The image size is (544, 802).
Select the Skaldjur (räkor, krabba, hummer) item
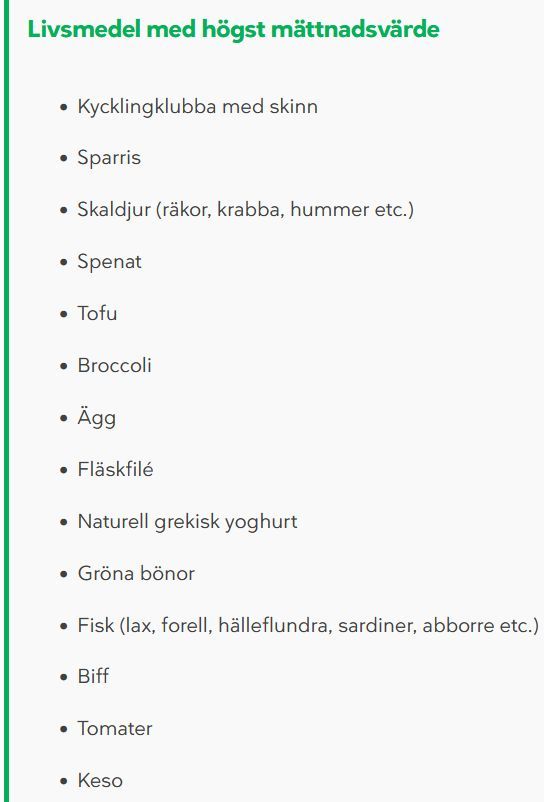pos(245,210)
